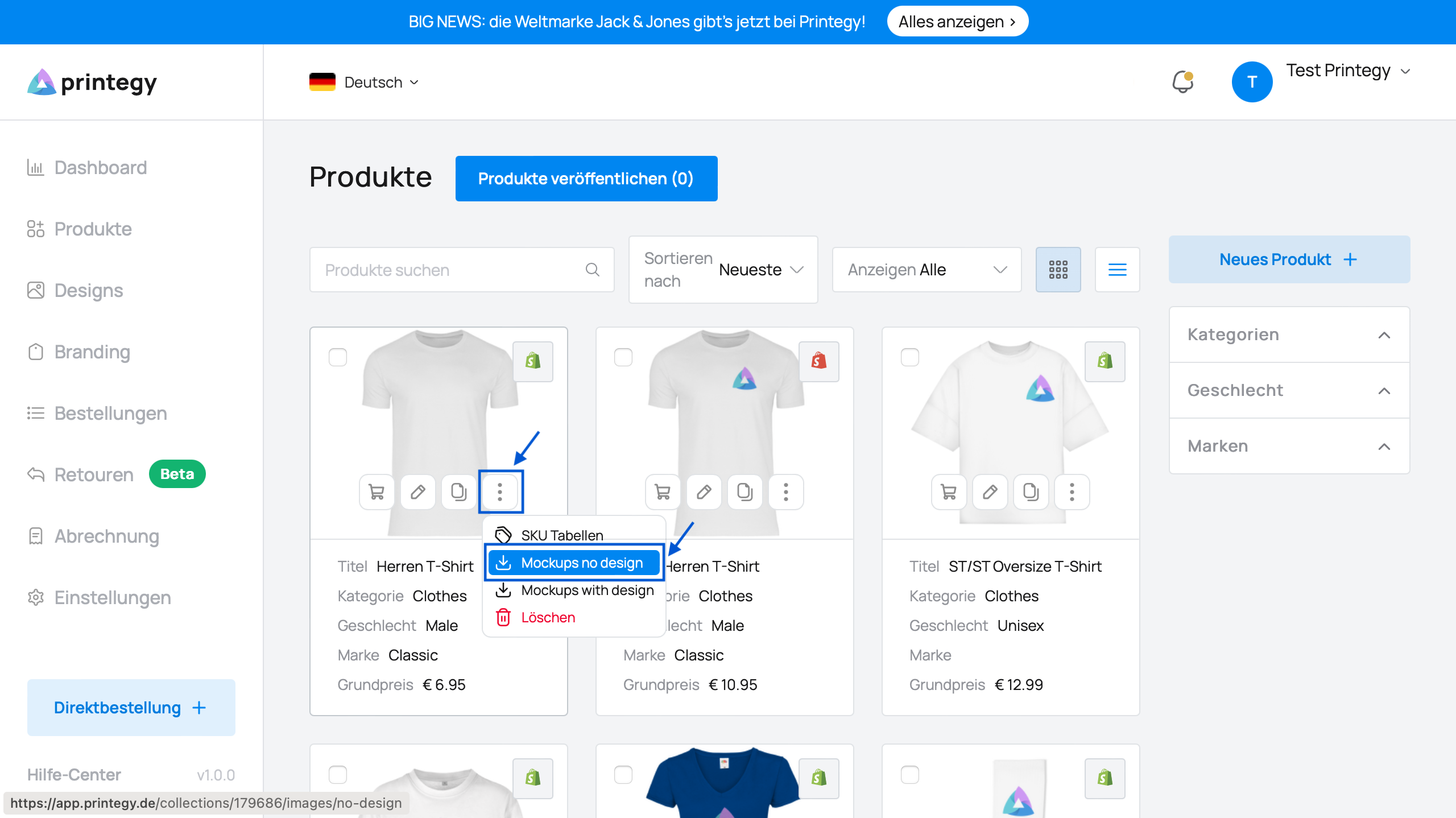Image resolution: width=1456 pixels, height=818 pixels.
Task: Click Shopify badge on bottom-row logo product
Action: [x=1105, y=778]
